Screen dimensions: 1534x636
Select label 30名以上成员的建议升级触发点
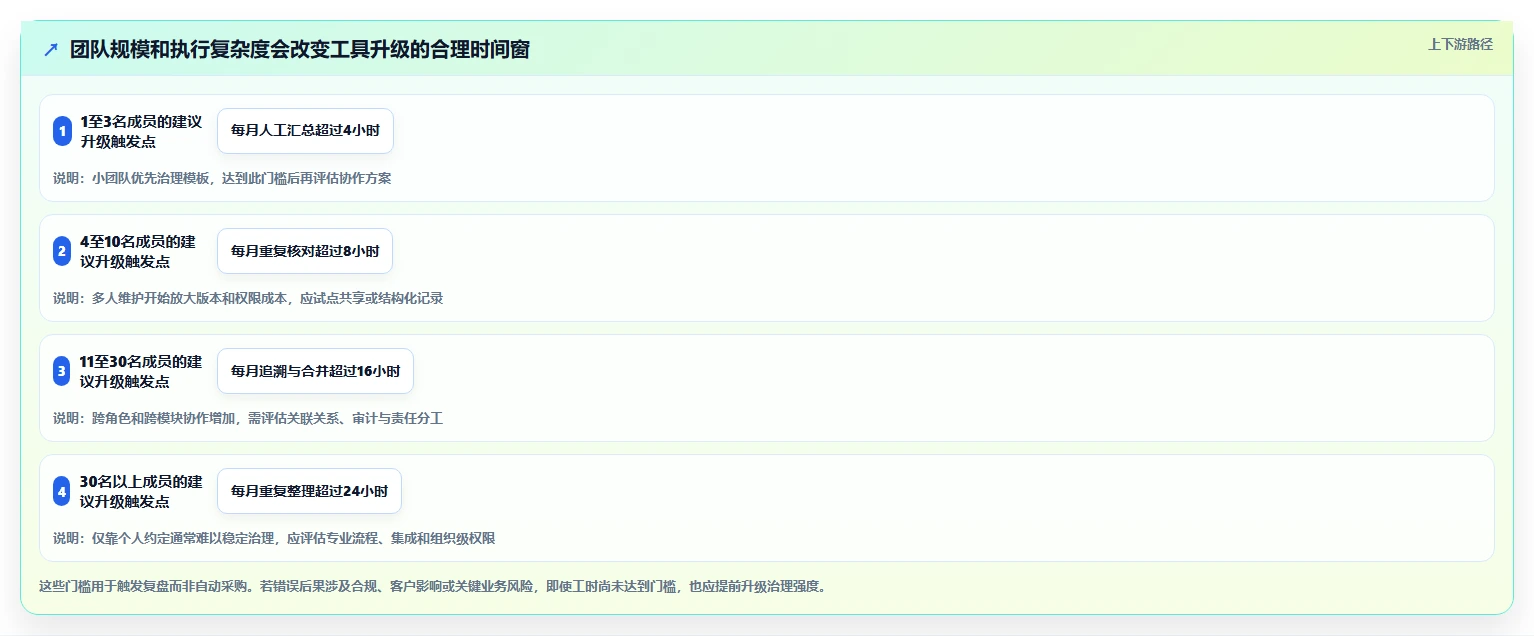click(x=141, y=491)
